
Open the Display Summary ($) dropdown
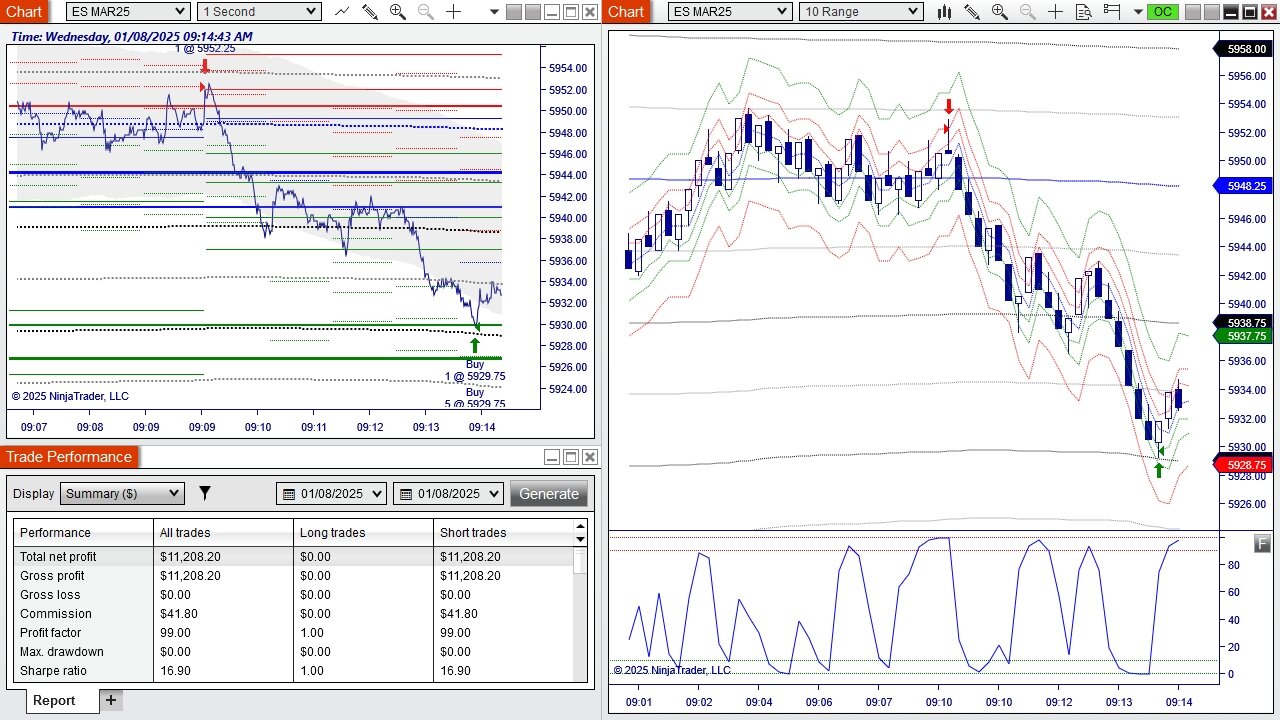tap(122, 493)
